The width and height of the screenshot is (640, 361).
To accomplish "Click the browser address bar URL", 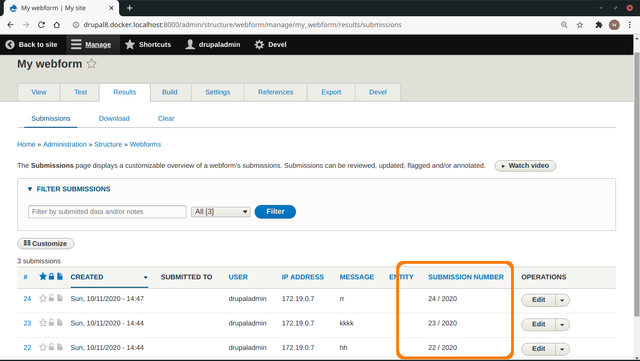I will coord(242,25).
